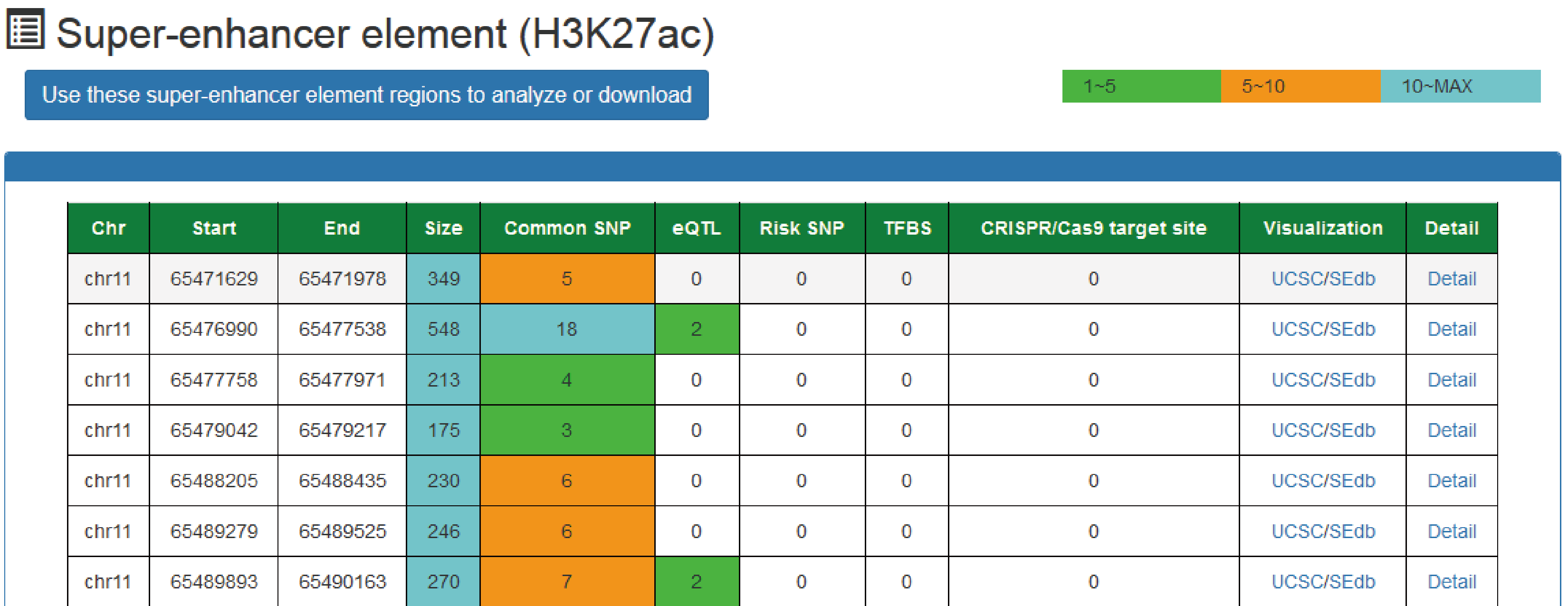Select Common SNP cell with value 7
This screenshot has width=1568, height=606.
[567, 582]
